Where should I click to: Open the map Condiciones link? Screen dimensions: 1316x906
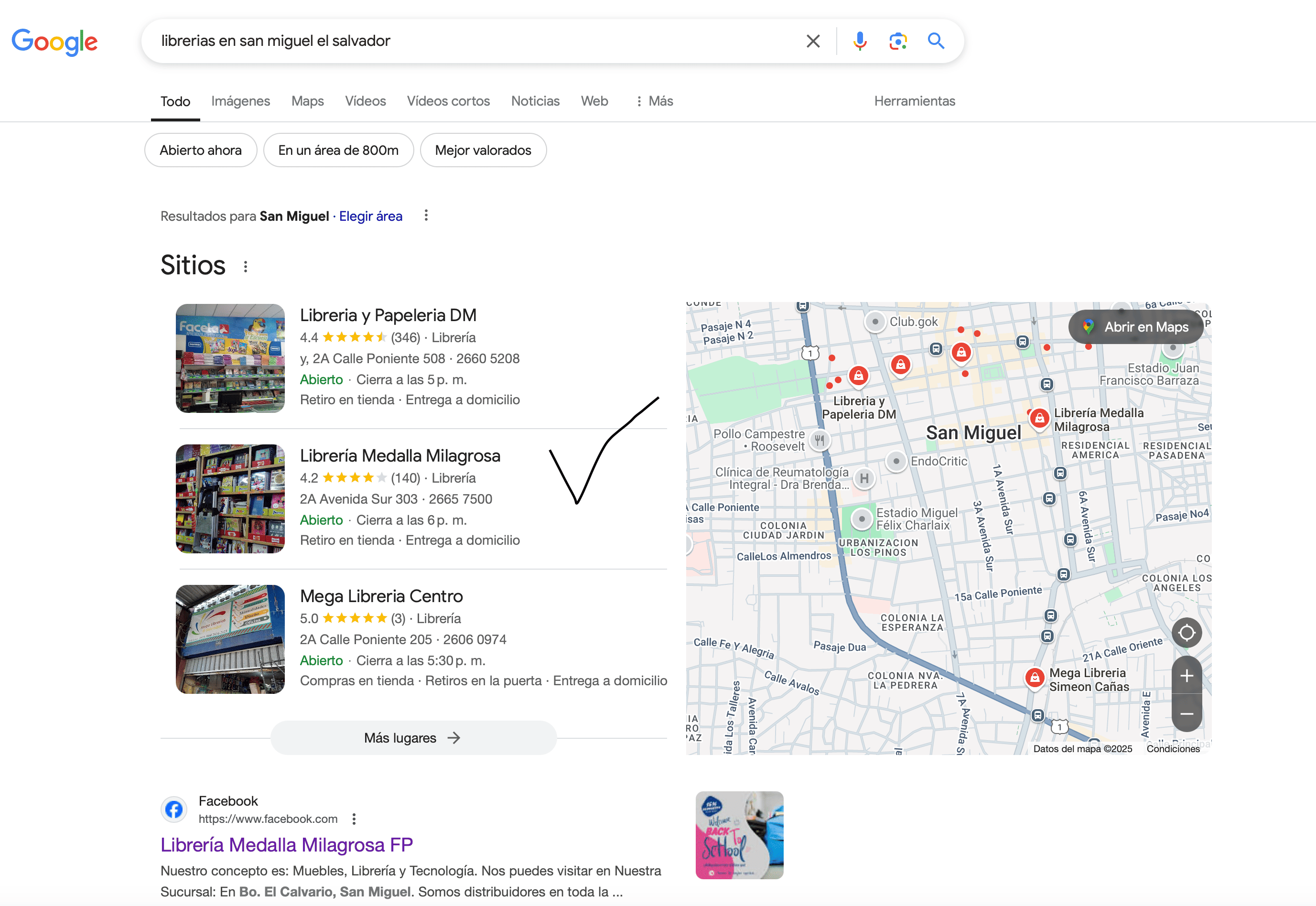click(1172, 749)
